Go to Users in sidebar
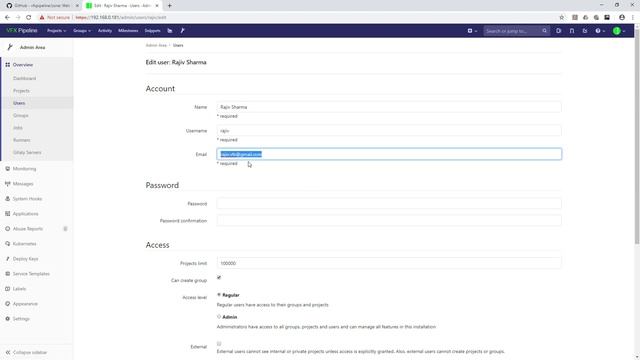 [x=19, y=103]
